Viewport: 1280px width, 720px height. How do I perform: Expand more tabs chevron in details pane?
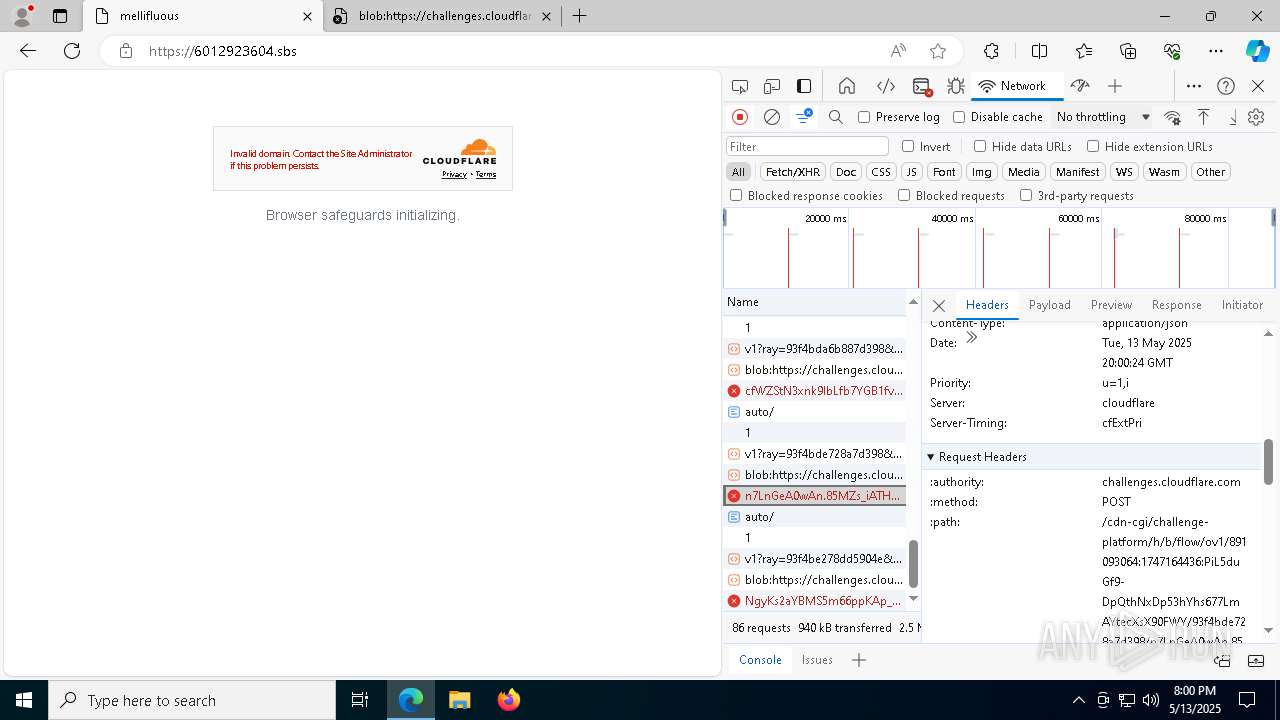point(971,338)
